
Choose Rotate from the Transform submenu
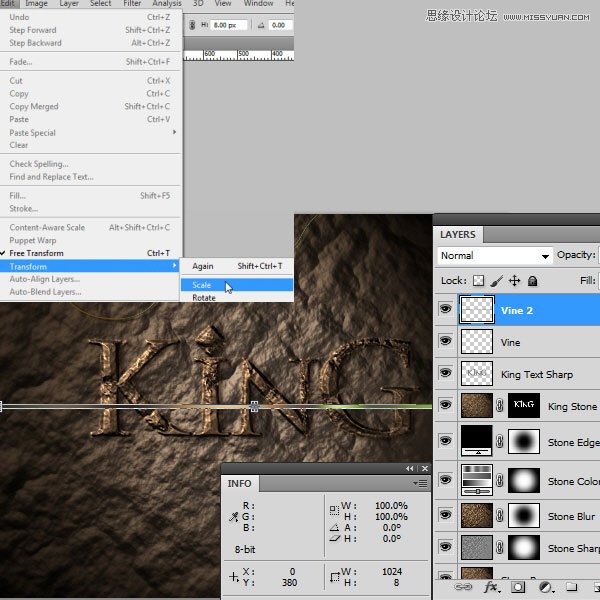(x=237, y=298)
